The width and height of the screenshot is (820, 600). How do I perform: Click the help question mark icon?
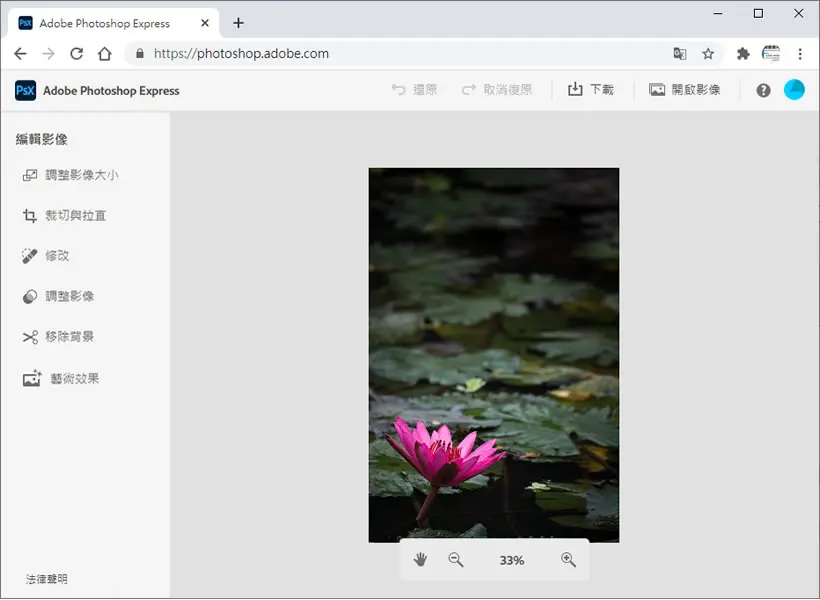763,90
